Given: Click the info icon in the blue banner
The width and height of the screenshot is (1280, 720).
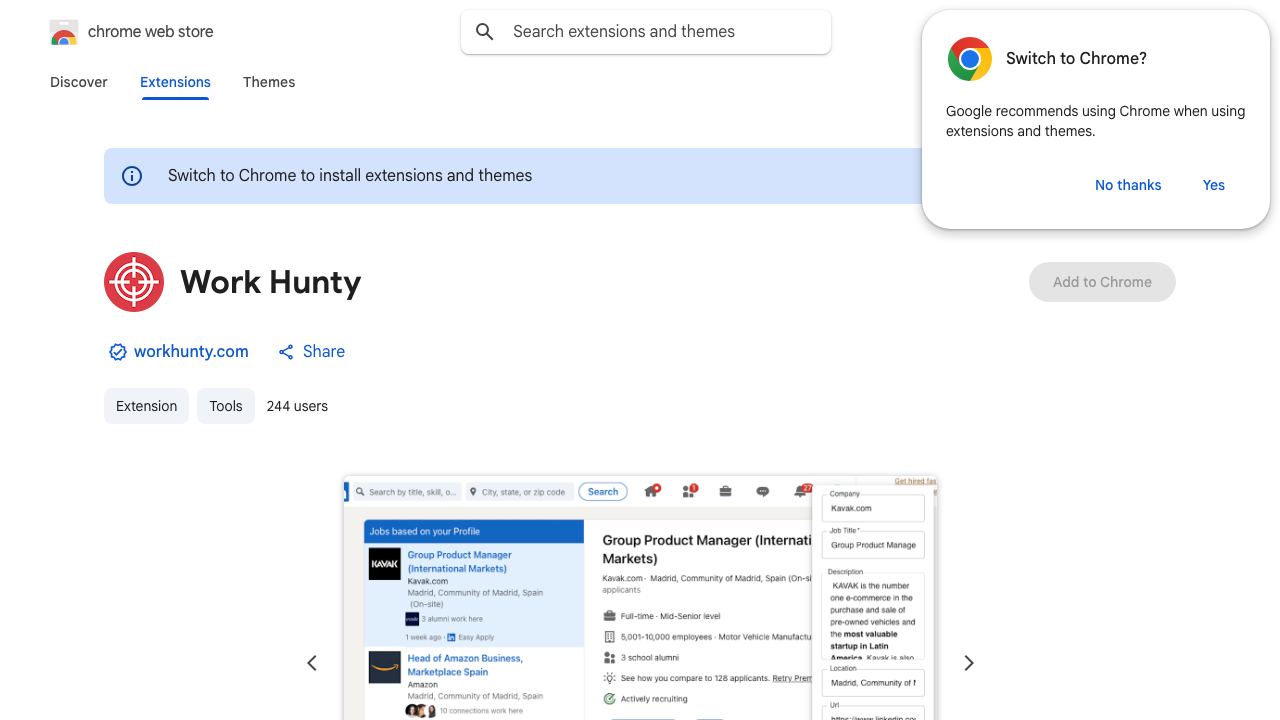Looking at the screenshot, I should pos(132,176).
